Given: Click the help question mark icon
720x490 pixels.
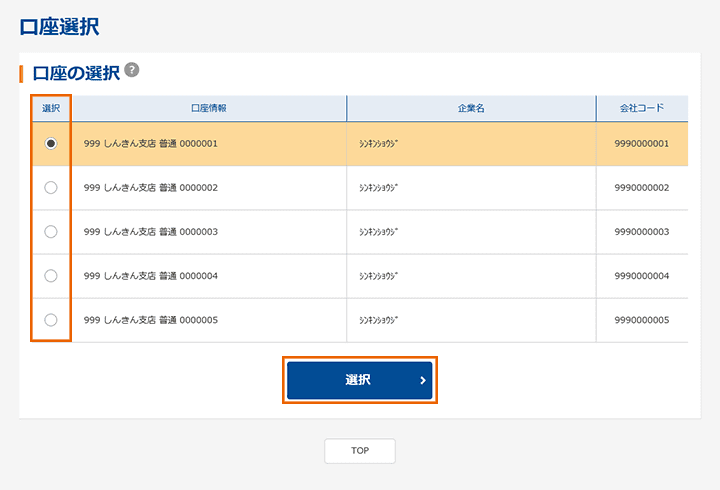Looking at the screenshot, I should point(132,71).
